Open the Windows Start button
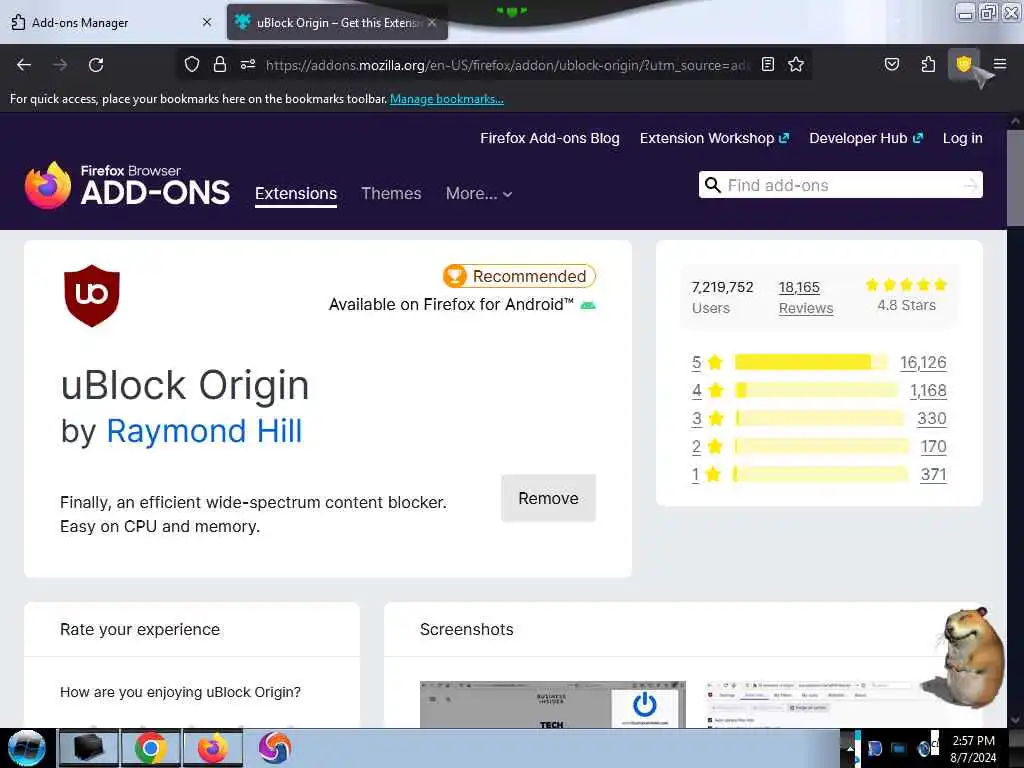1024x768 pixels. pyautogui.click(x=27, y=748)
